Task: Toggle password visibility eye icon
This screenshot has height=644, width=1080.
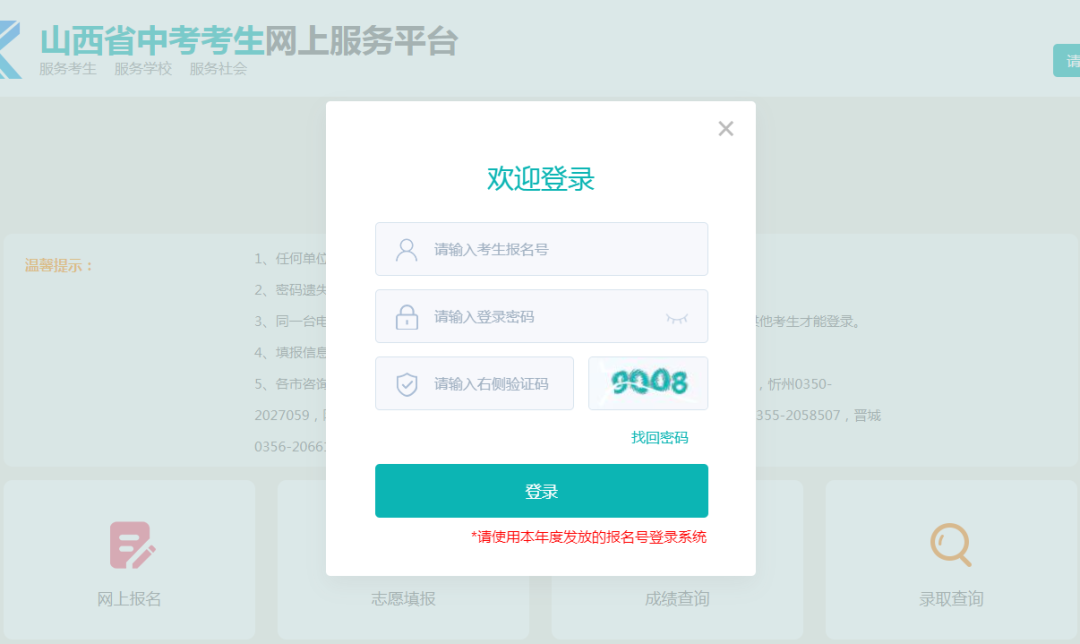Action: coord(676,318)
